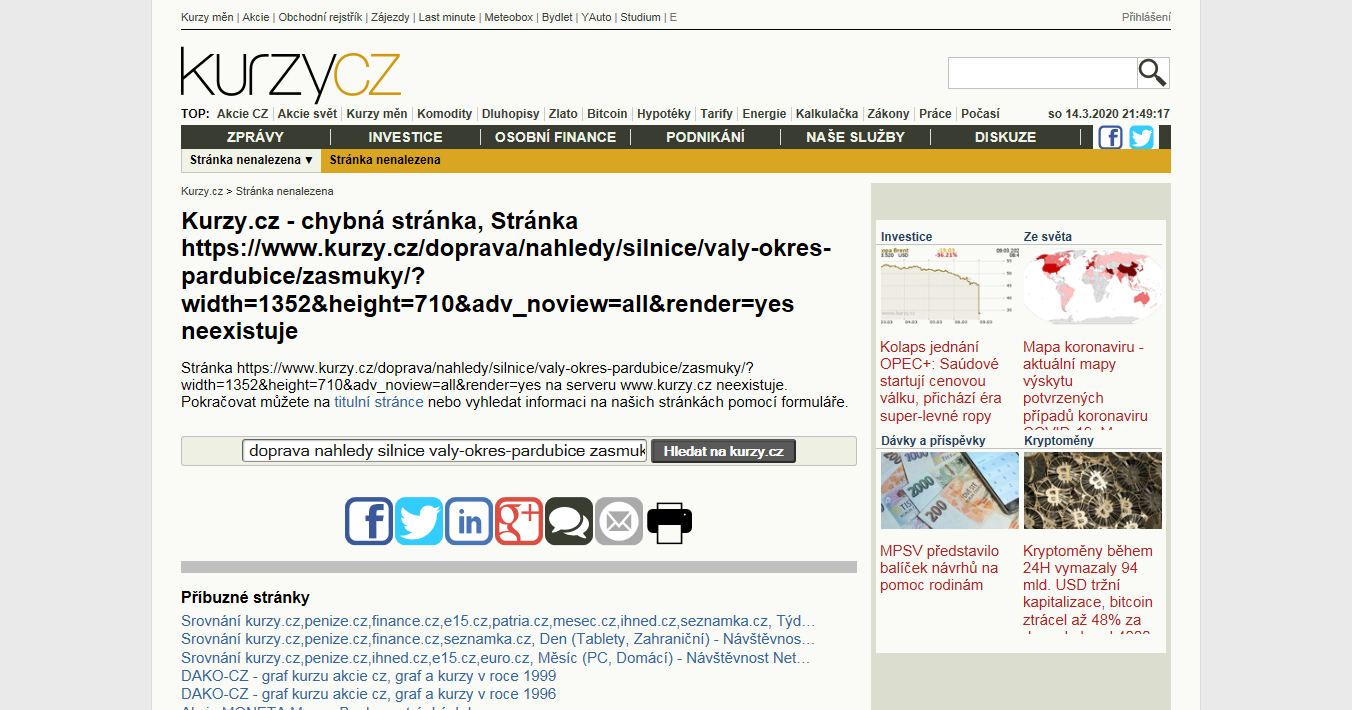Click the header search text field
Viewport: 1352px width, 710px height.
pyautogui.click(x=1042, y=73)
